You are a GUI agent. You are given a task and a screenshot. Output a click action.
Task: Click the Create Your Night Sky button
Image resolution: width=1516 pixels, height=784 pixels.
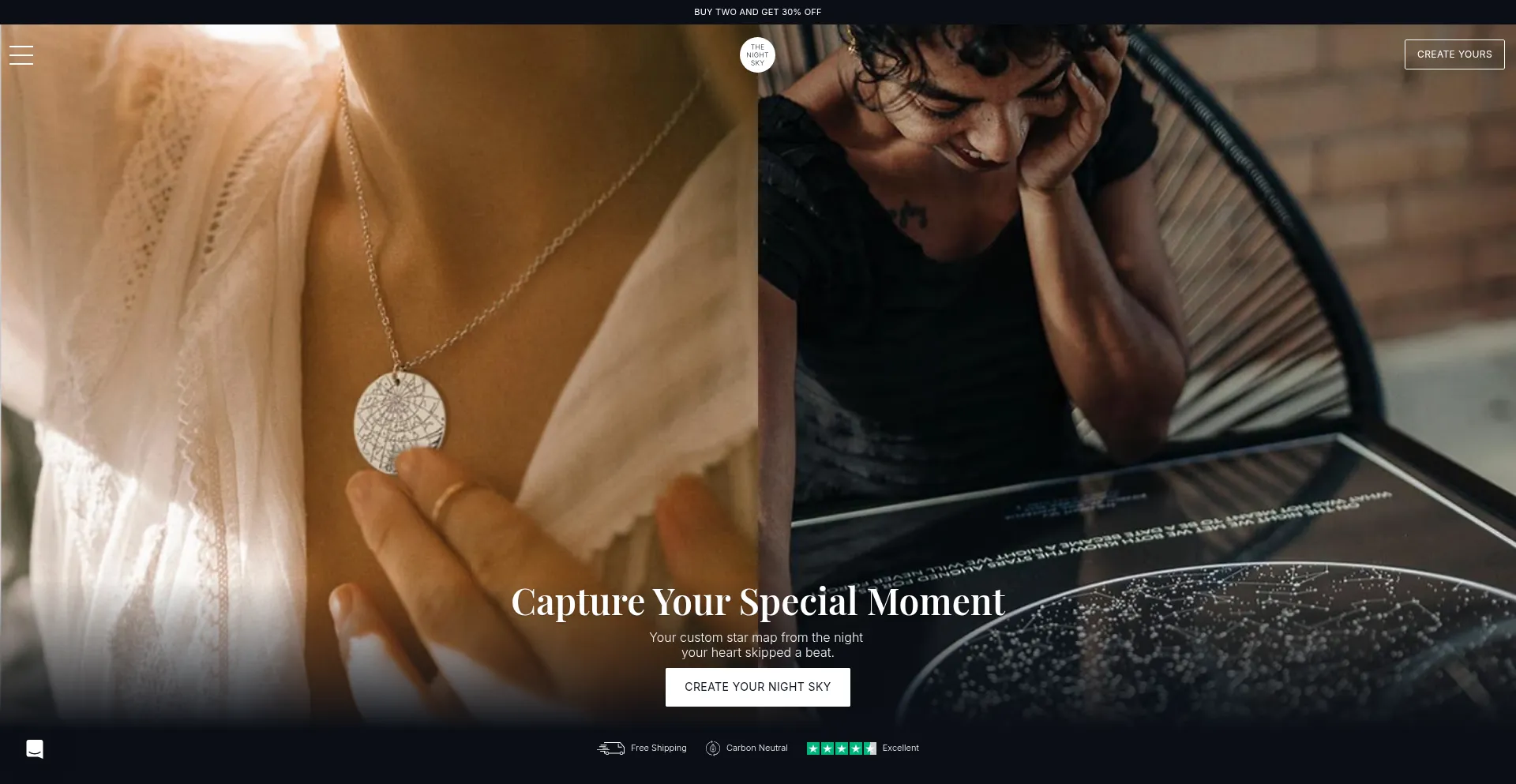coord(758,687)
